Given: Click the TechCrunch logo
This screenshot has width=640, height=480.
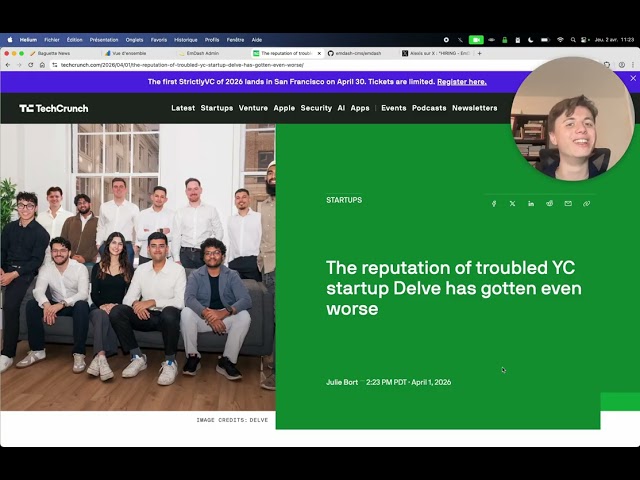Looking at the screenshot, I should point(53,108).
